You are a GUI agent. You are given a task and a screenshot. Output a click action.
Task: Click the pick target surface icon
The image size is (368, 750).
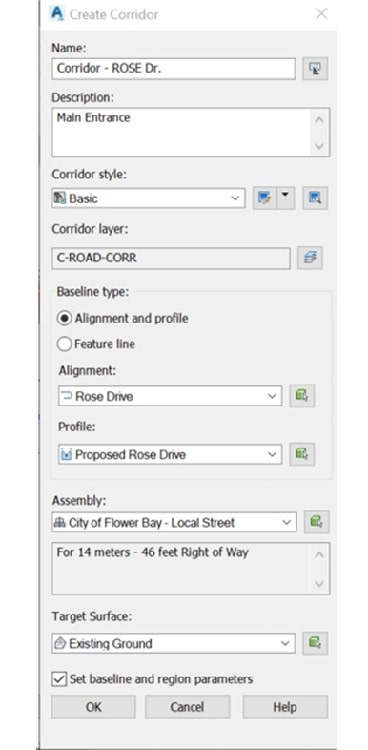[x=315, y=643]
